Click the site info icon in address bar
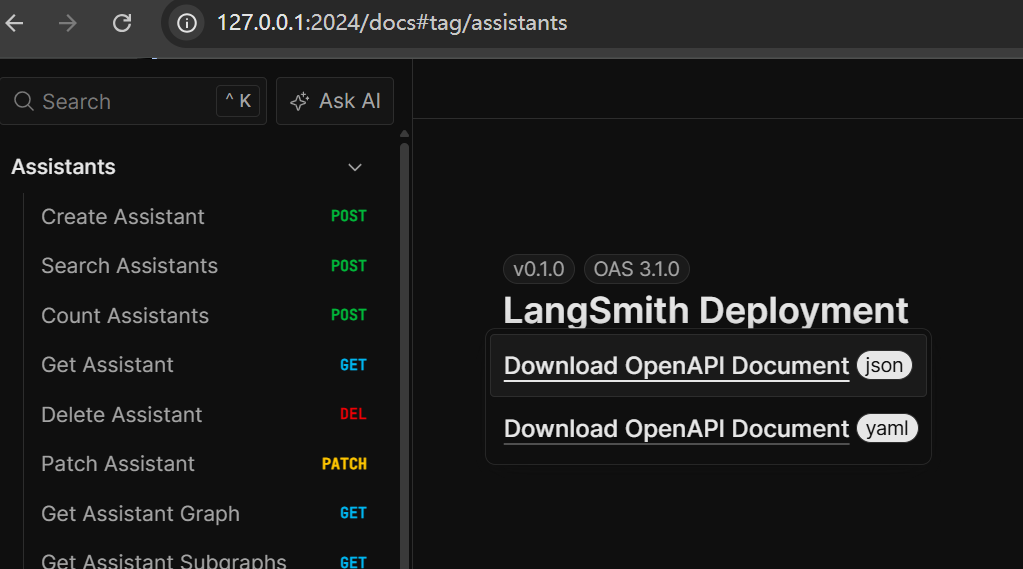1023x569 pixels. pos(186,23)
